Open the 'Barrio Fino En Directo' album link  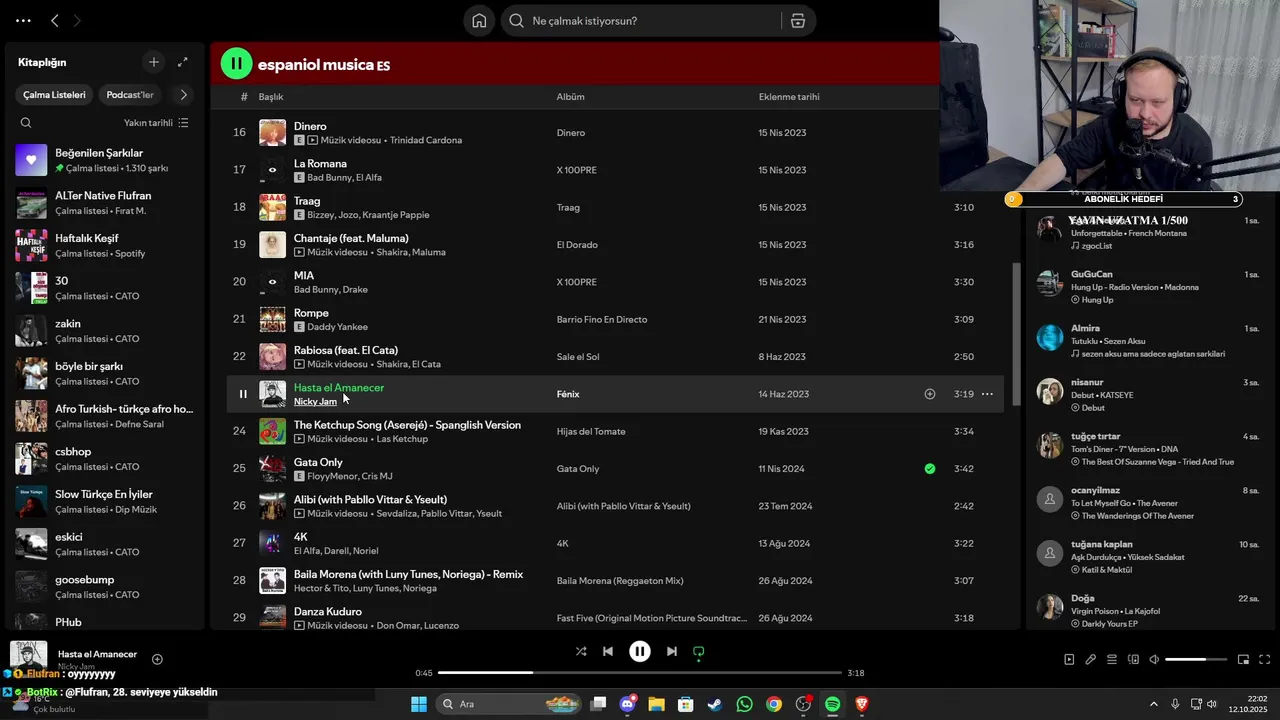point(602,320)
